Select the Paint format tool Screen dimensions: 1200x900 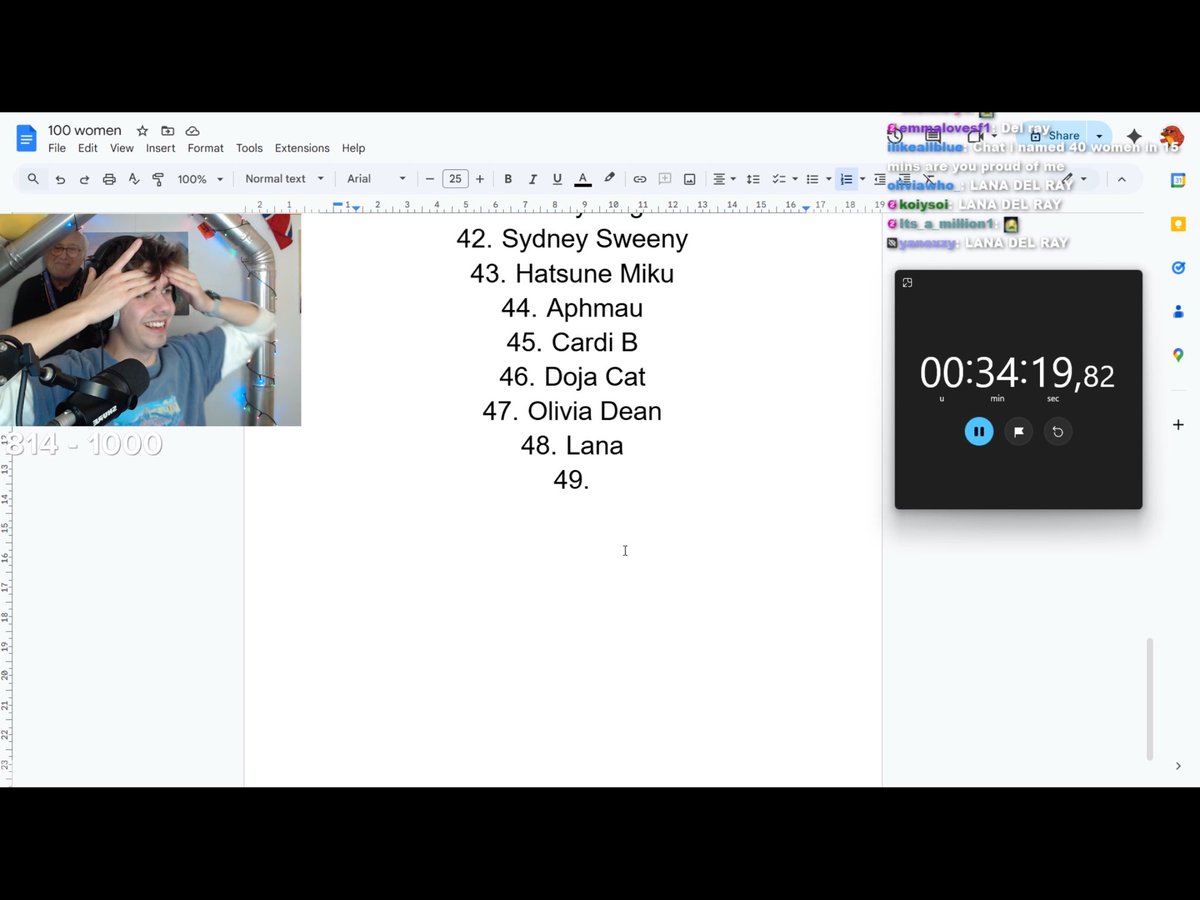pos(158,179)
